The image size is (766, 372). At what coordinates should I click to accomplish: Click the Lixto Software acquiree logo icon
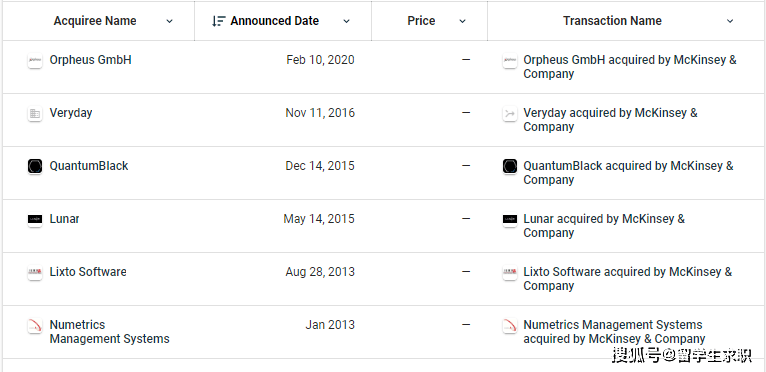pyautogui.click(x=35, y=272)
